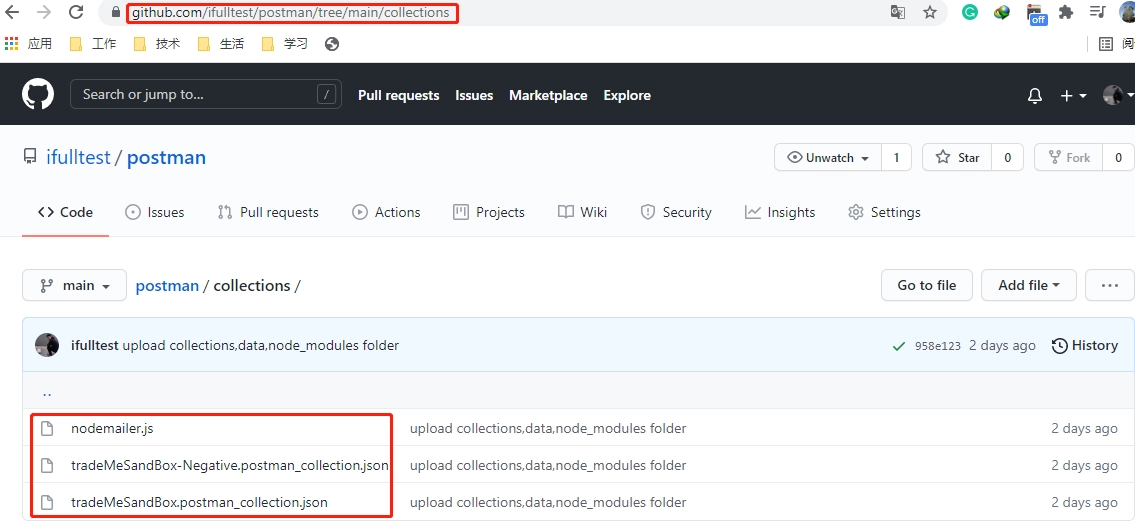Open Explore in top navigation
The image size is (1135, 528).
[627, 96]
